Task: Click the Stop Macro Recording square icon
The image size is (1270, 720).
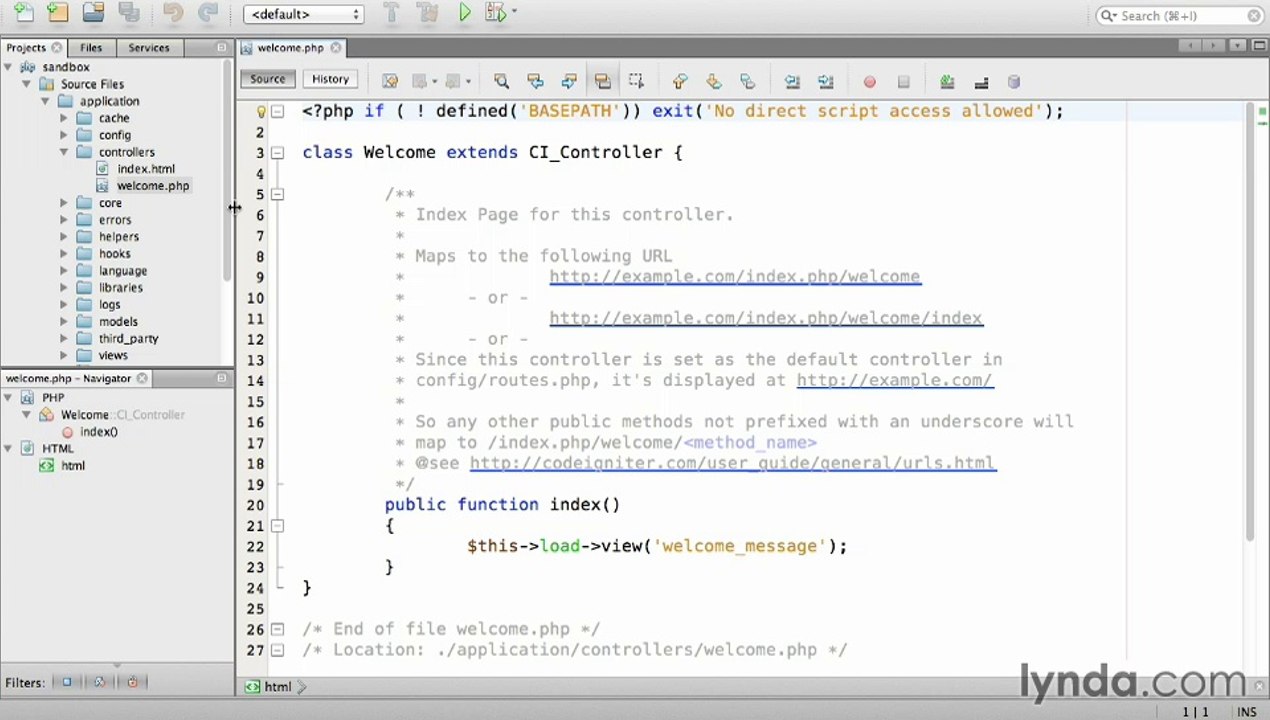Action: (x=903, y=82)
